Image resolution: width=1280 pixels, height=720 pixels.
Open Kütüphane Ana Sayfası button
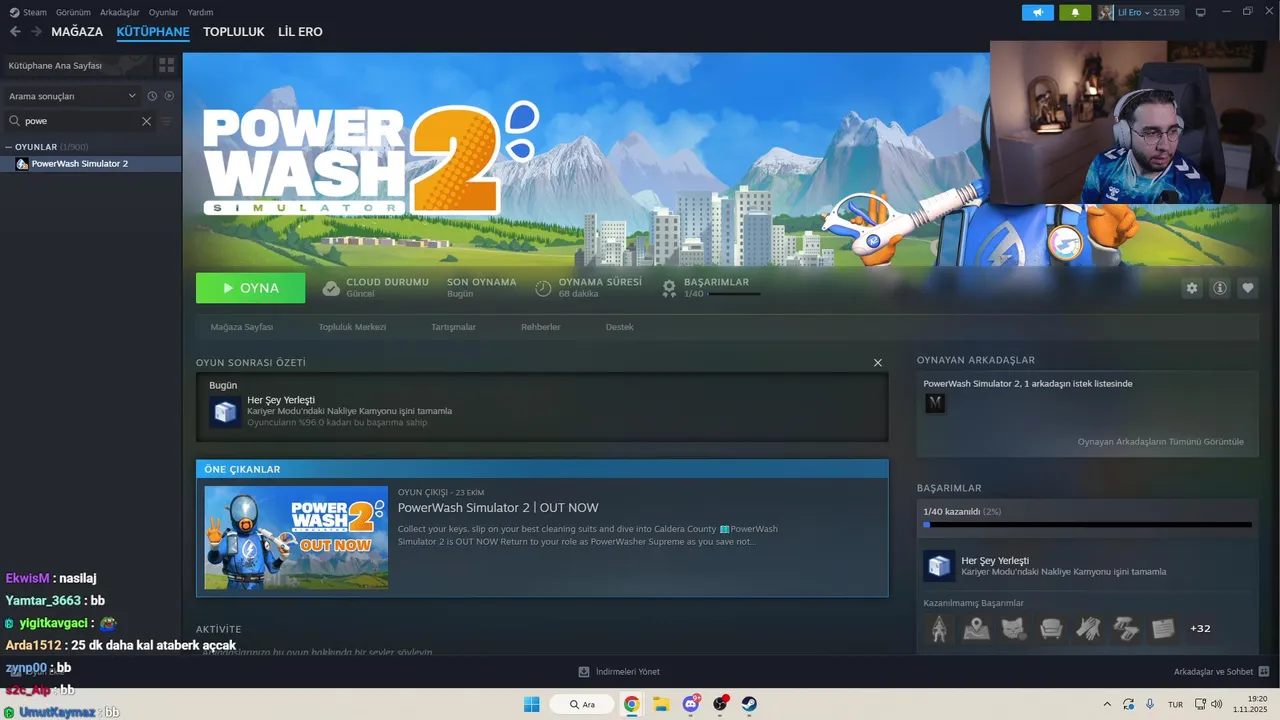76,65
